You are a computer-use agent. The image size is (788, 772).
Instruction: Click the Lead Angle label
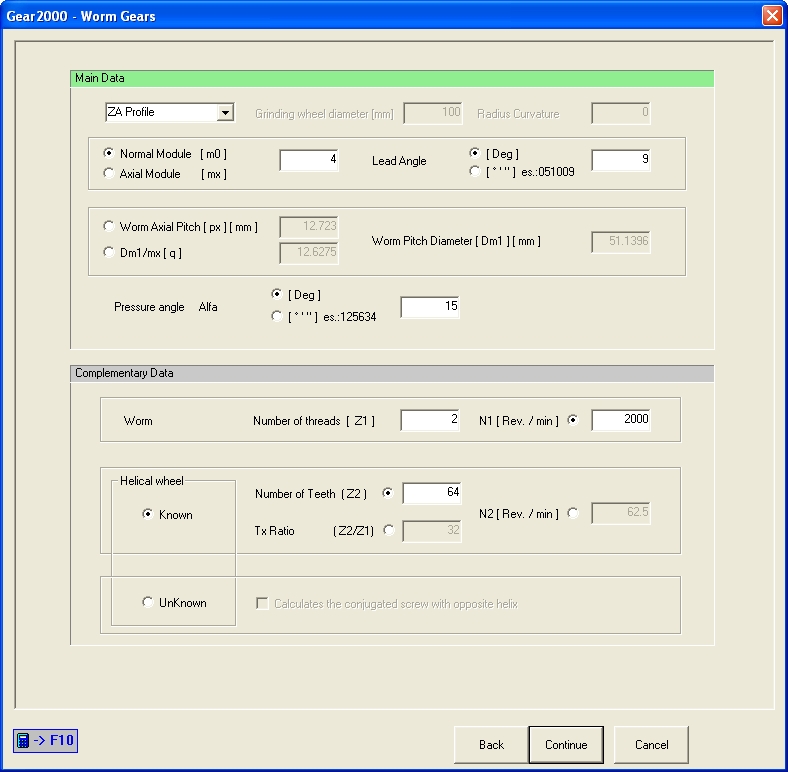399,161
